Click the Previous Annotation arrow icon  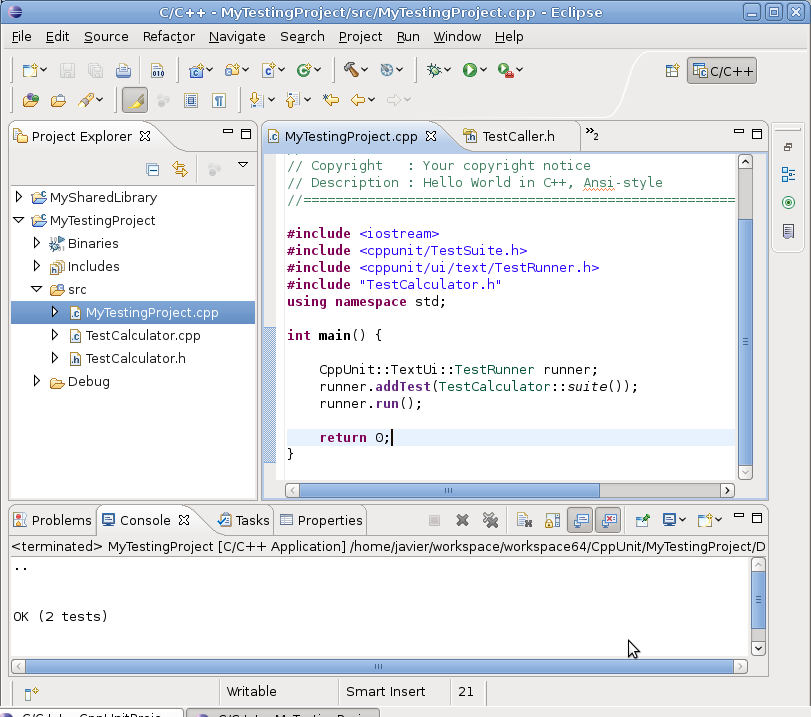pyautogui.click(x=292, y=100)
